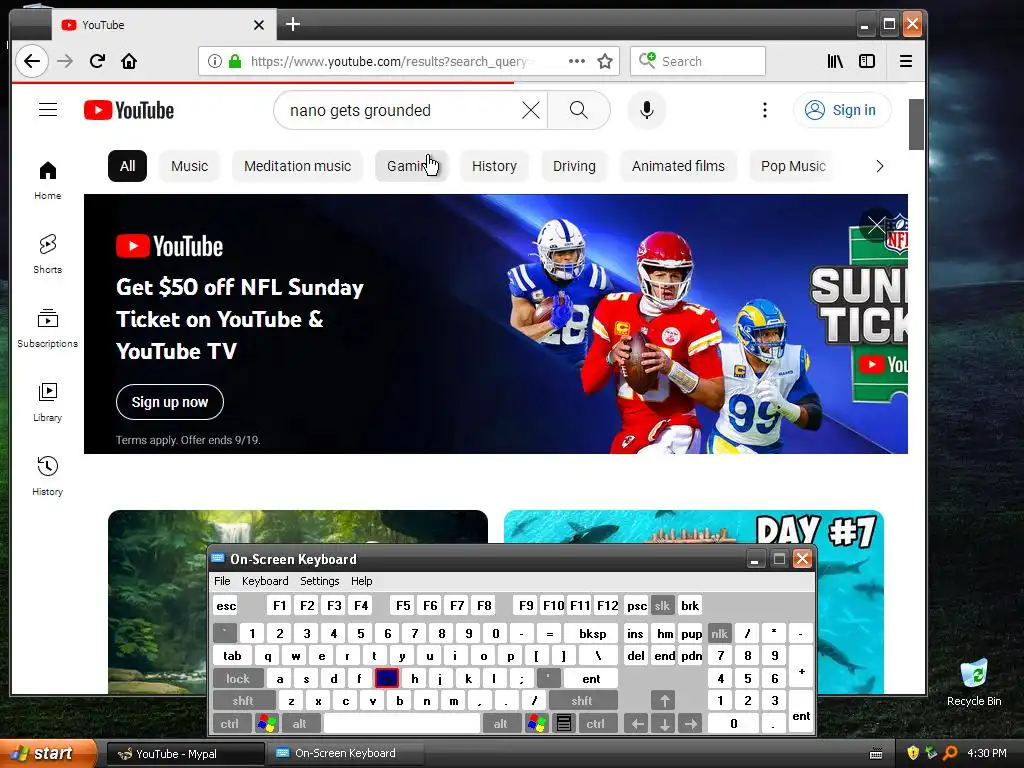
Task: Click the page vertical scrollbar thumb
Action: (916, 124)
